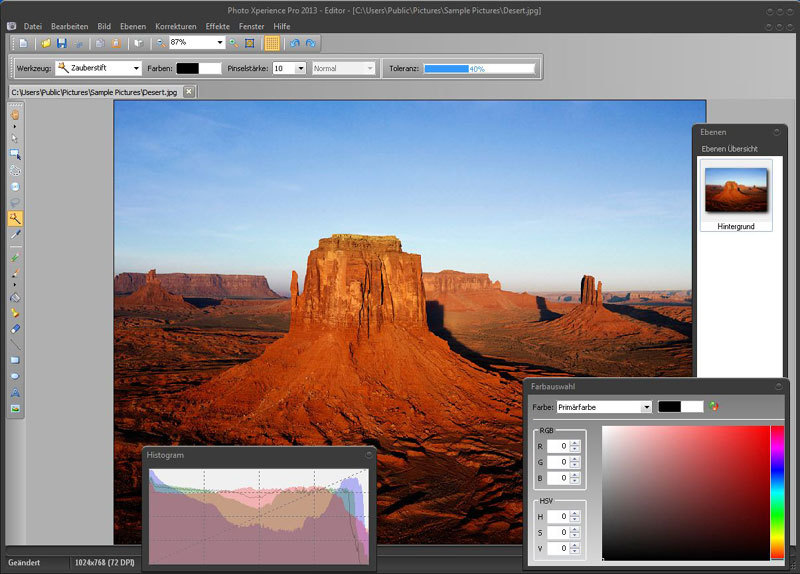Open the Datei menu

pyautogui.click(x=33, y=27)
